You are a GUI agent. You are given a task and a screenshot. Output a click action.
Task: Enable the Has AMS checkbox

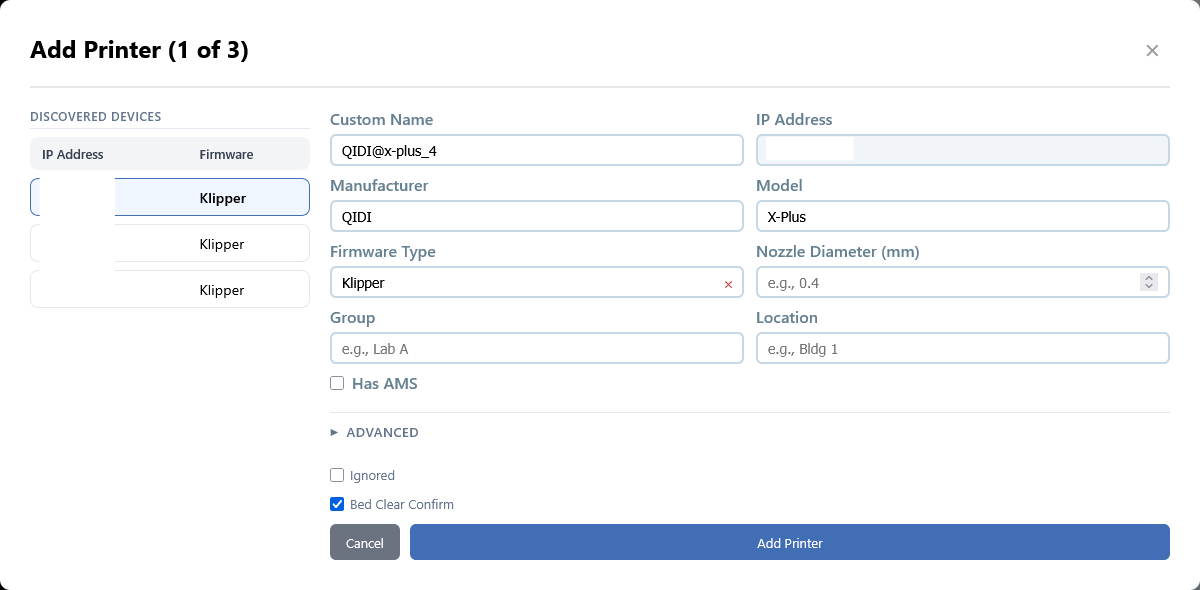337,383
